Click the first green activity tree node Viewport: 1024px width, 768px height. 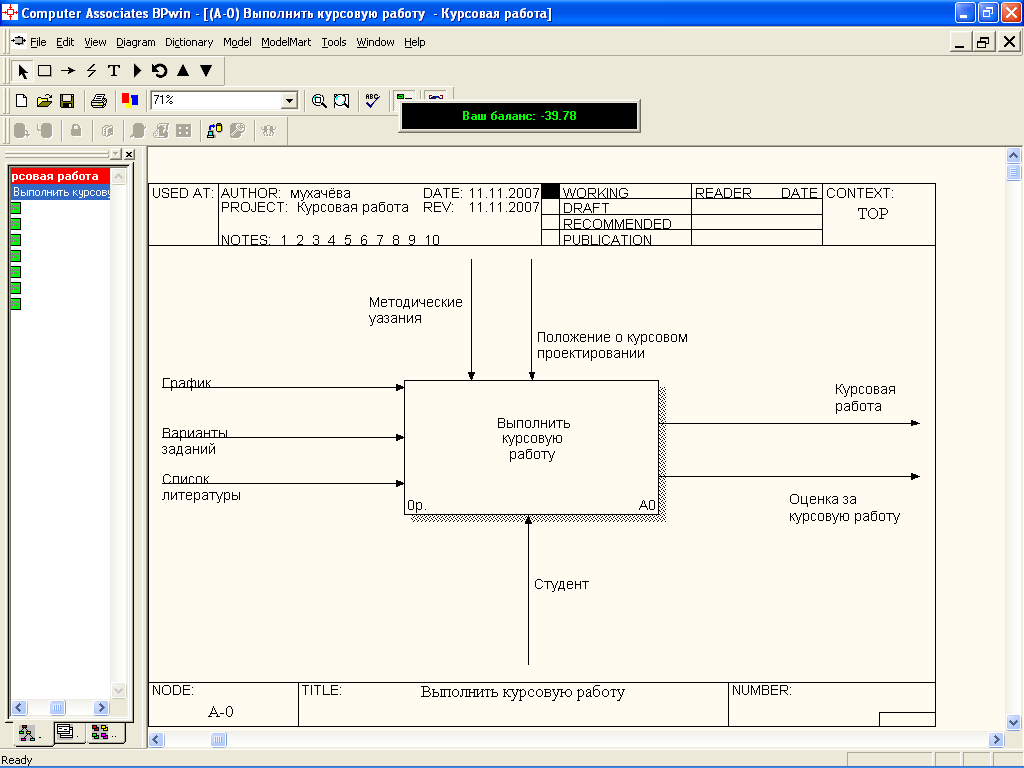coord(16,208)
